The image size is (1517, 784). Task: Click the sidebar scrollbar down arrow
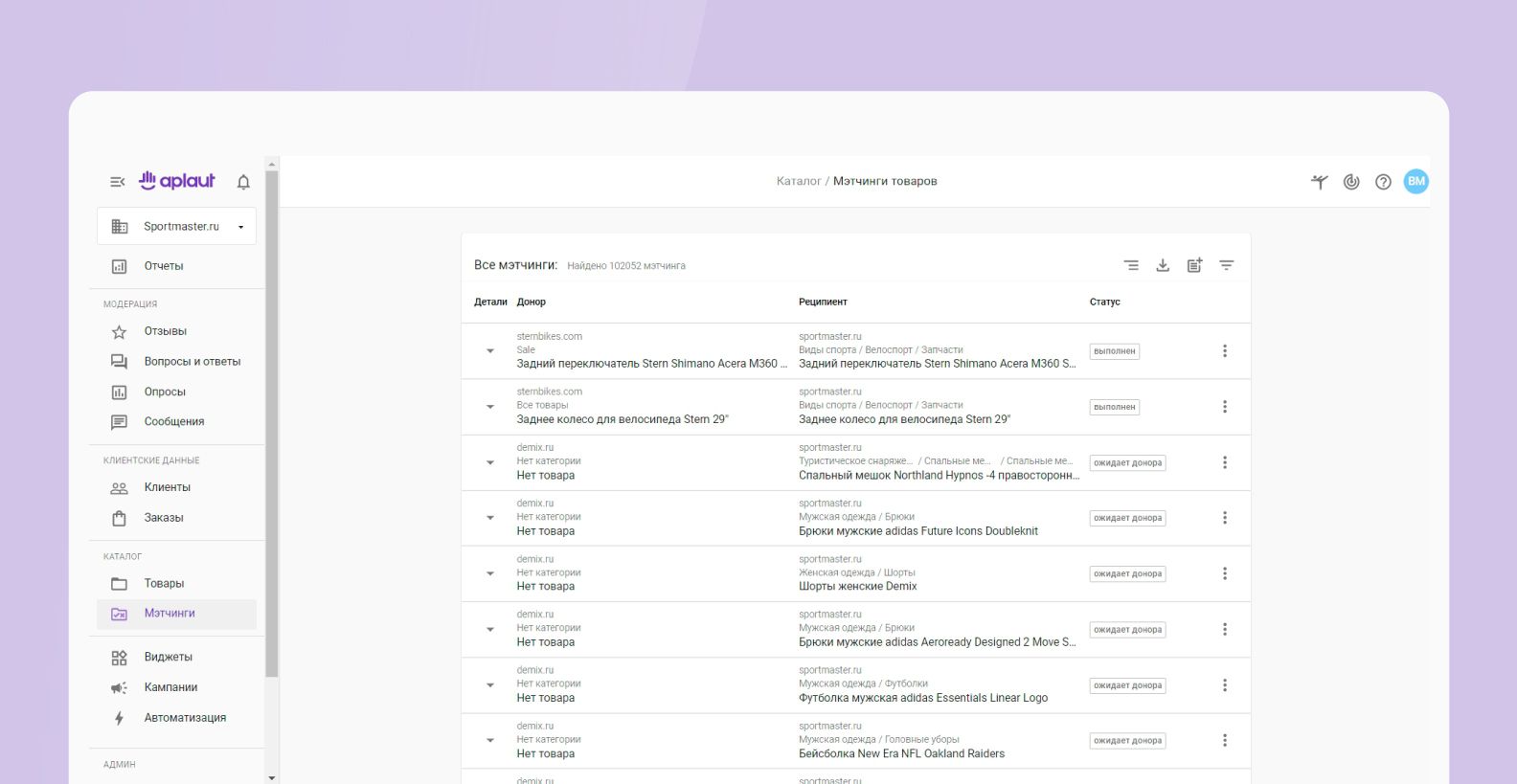pyautogui.click(x=272, y=777)
